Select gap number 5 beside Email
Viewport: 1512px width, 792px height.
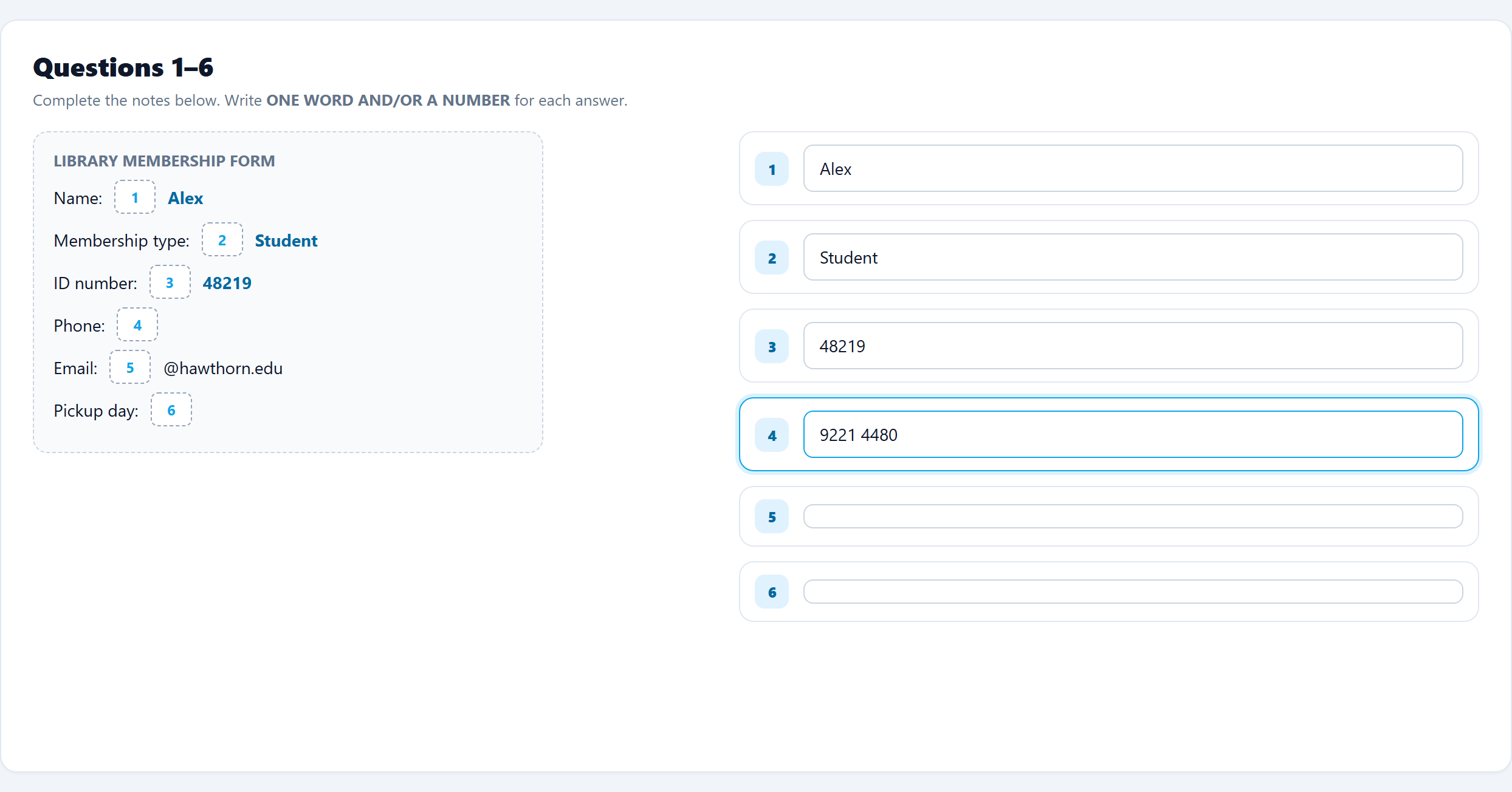point(130,367)
